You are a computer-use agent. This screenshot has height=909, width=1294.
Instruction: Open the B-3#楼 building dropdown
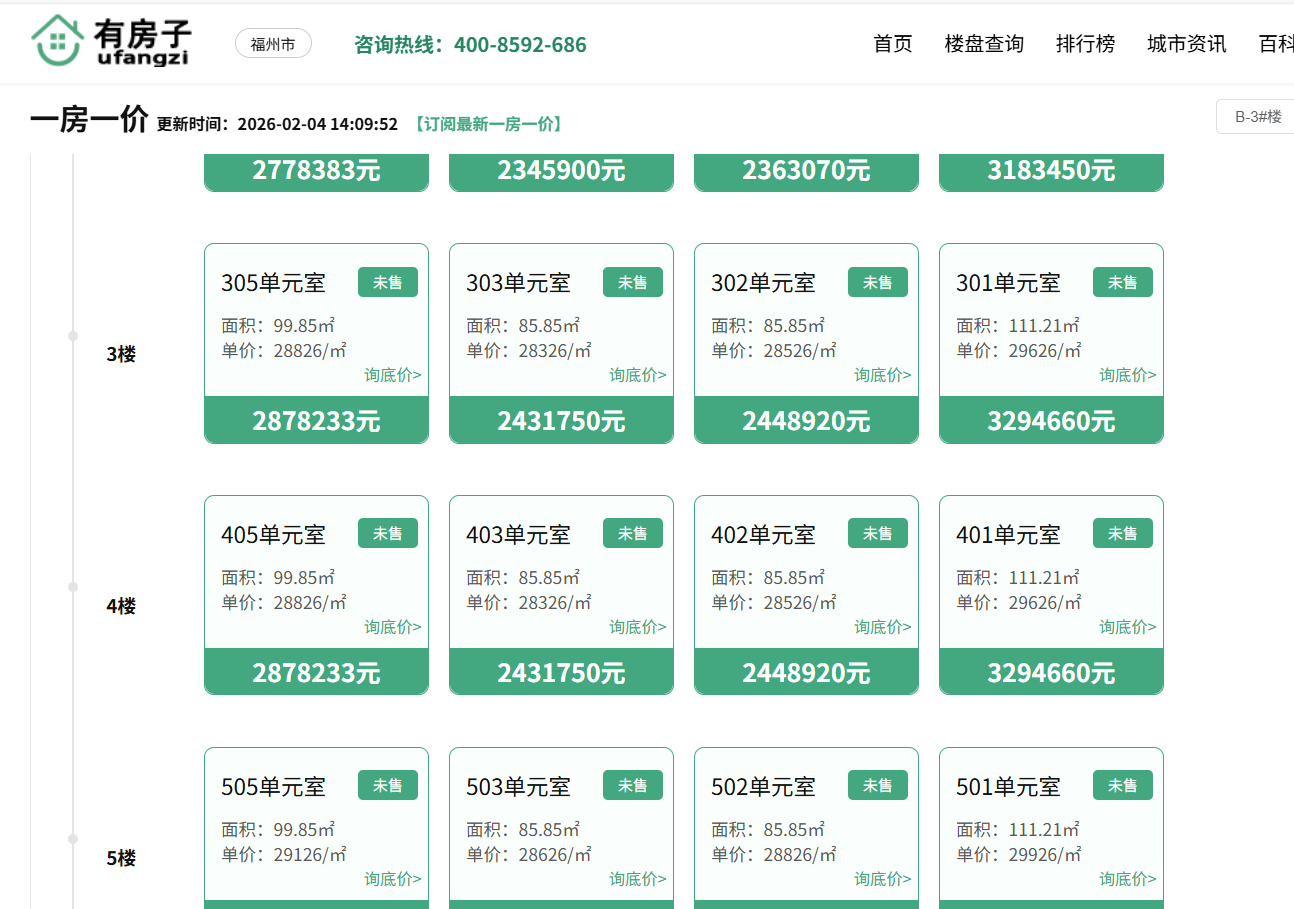pos(1256,117)
